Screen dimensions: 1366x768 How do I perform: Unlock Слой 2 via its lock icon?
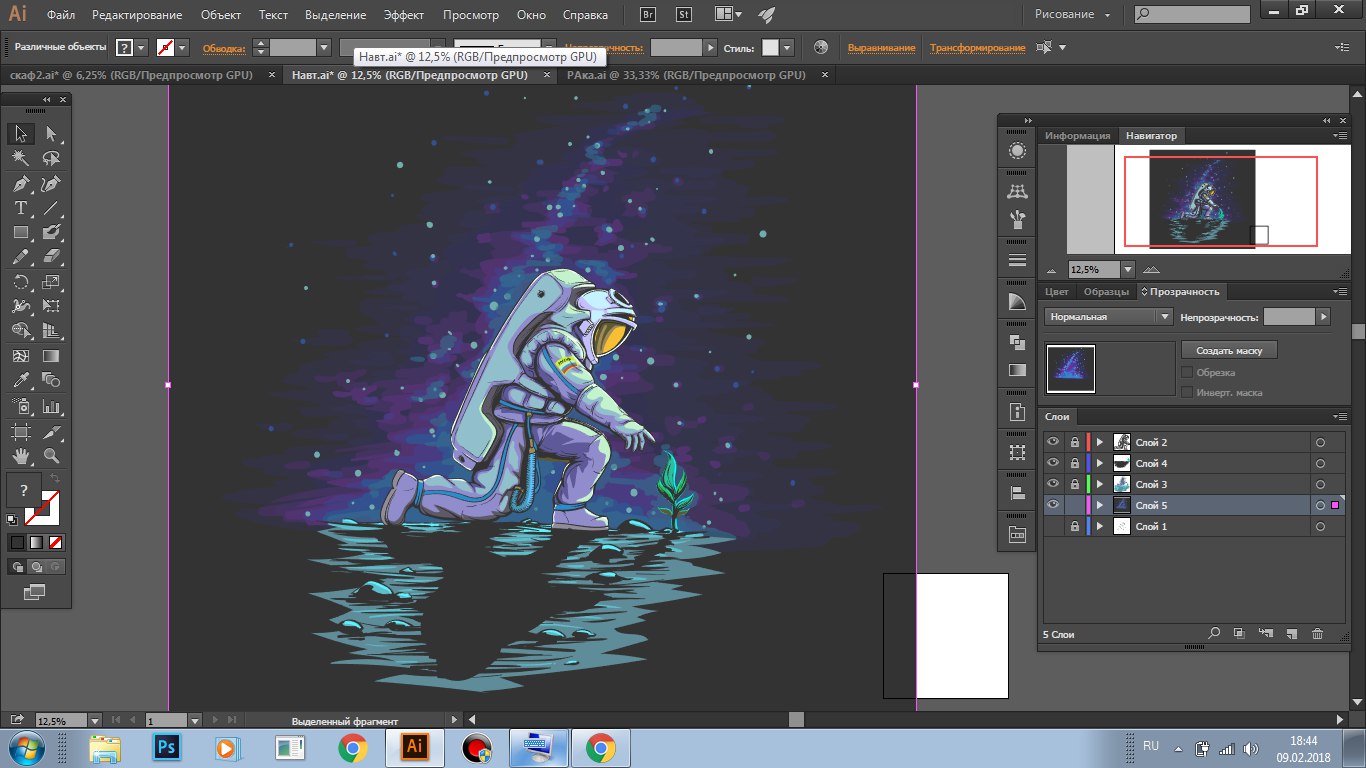(x=1074, y=442)
